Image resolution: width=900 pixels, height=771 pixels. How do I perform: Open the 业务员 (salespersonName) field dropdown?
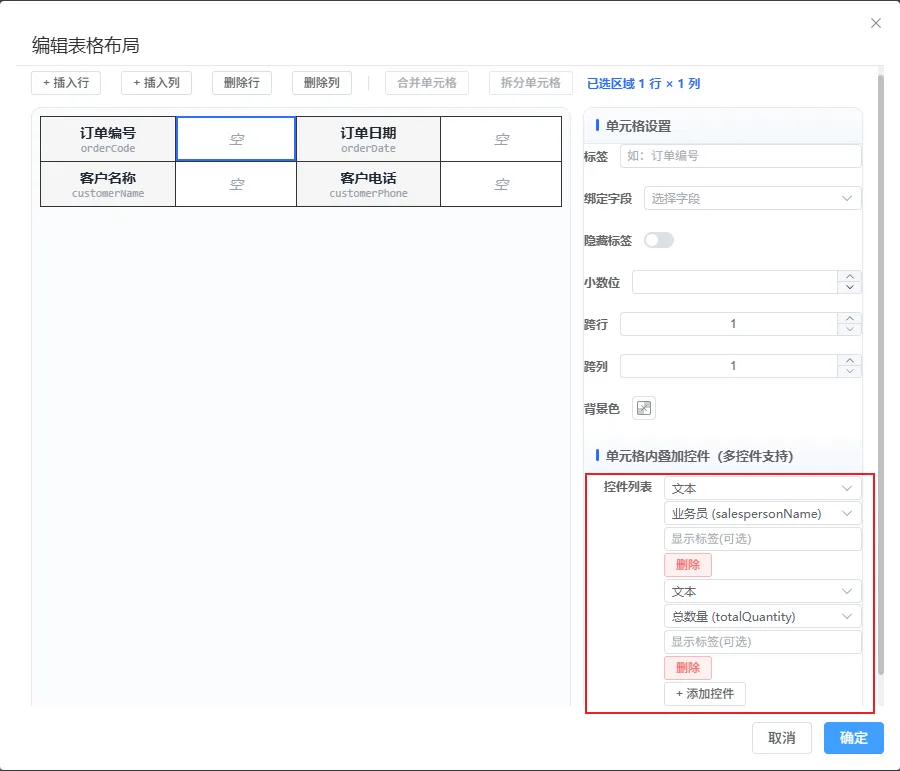[762, 514]
